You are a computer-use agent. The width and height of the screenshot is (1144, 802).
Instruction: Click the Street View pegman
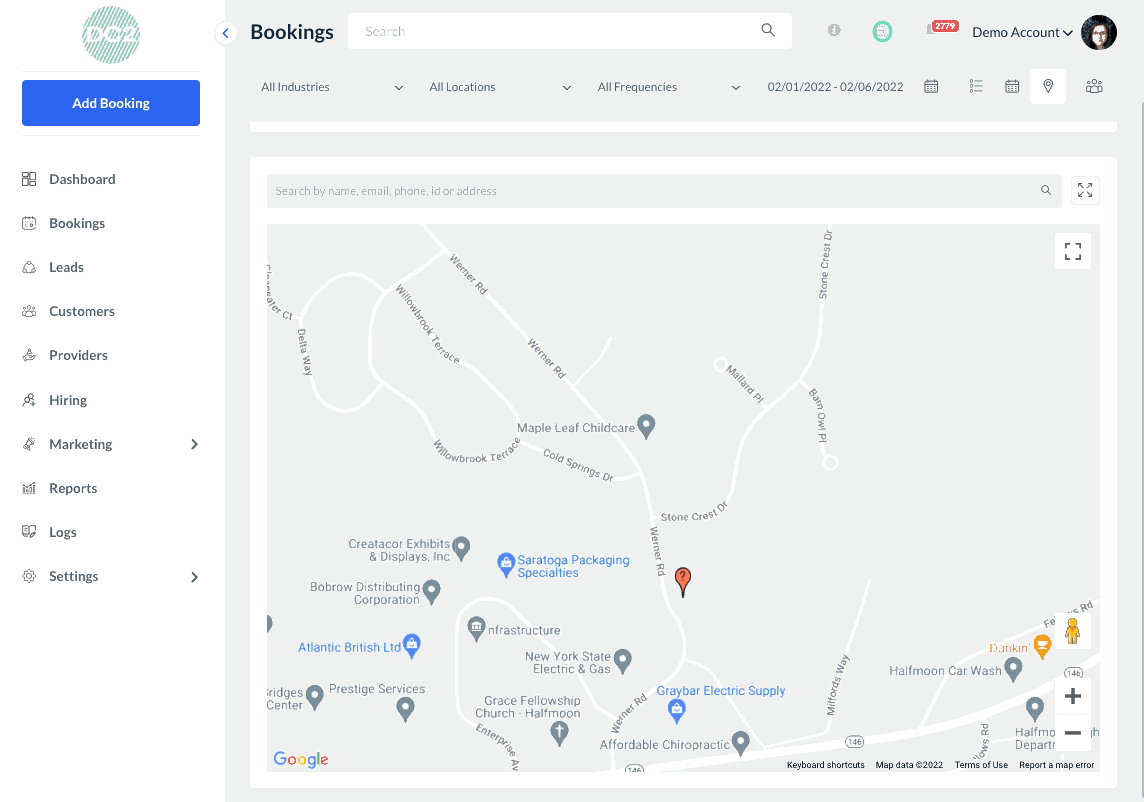(1072, 631)
